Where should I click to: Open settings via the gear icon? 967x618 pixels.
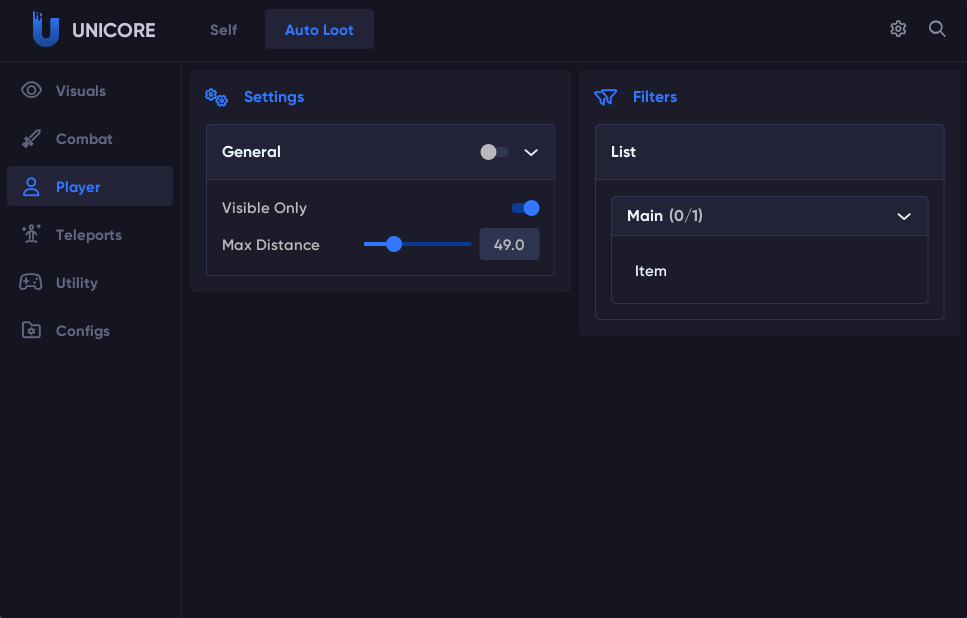click(x=898, y=29)
